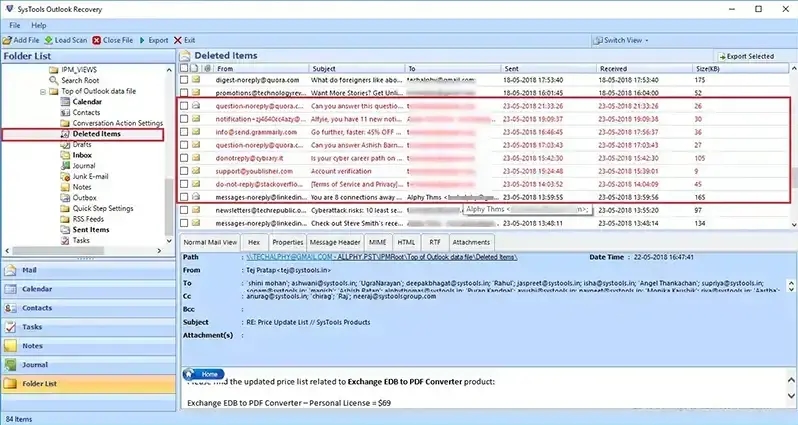Collapse the Top of Outlook data file node

pyautogui.click(x=43, y=92)
